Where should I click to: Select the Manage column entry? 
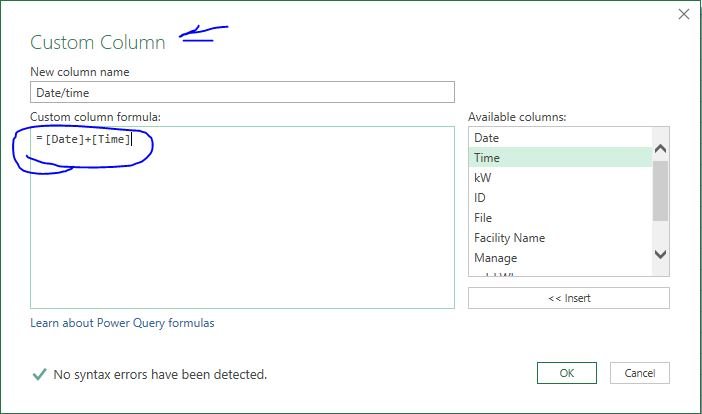[x=558, y=258]
